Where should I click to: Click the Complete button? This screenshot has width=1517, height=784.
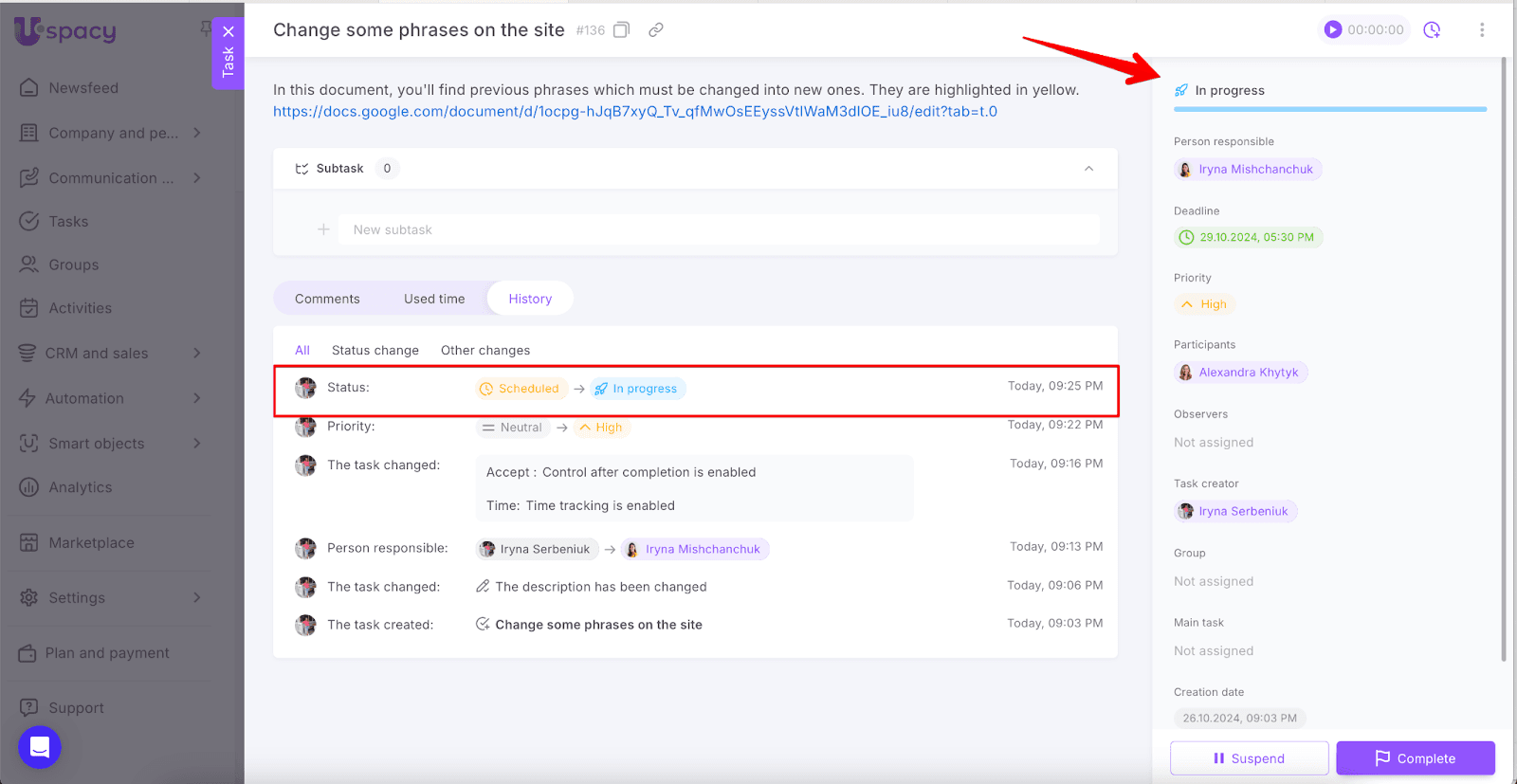coord(1415,758)
